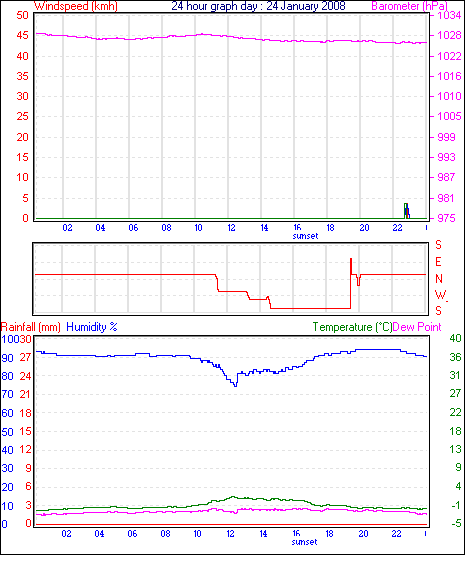Click the rainfall axis value 24
Viewport: 466px width, 563px height.
[x=25, y=376]
